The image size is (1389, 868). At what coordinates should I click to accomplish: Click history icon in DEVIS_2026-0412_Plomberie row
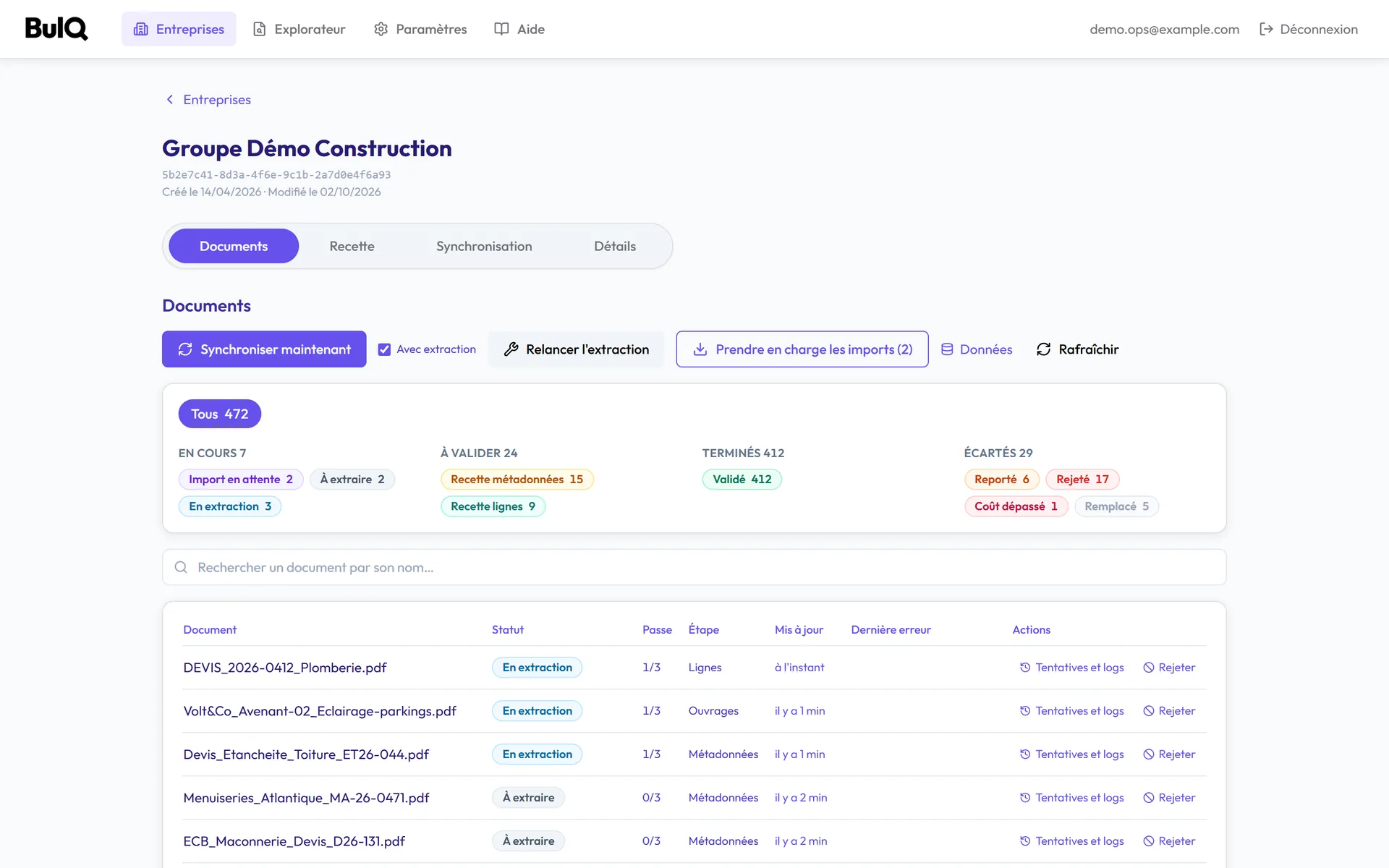pyautogui.click(x=1025, y=668)
